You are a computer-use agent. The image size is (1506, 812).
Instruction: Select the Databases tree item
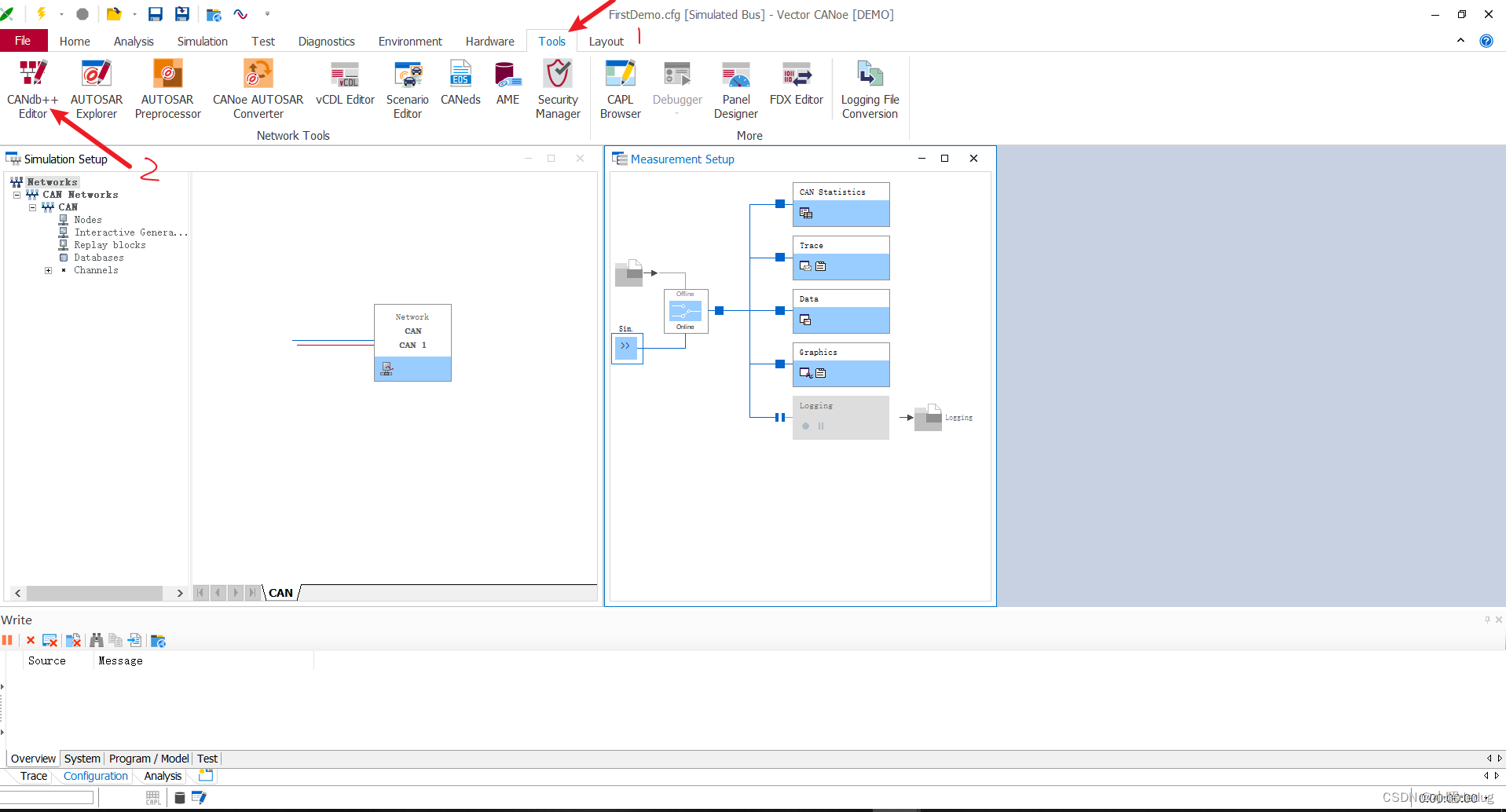pyautogui.click(x=98, y=258)
